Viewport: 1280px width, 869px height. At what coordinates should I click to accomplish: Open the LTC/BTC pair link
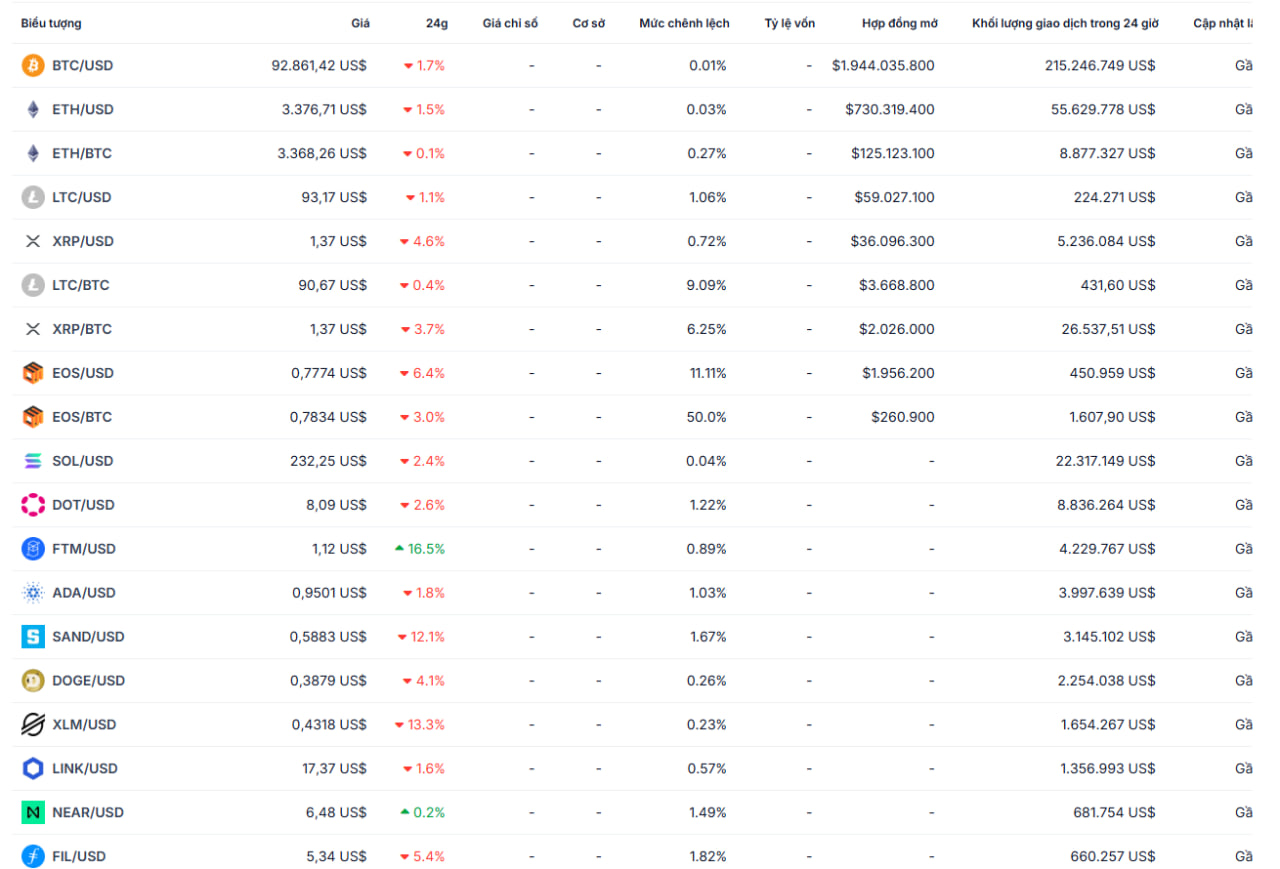pyautogui.click(x=81, y=286)
